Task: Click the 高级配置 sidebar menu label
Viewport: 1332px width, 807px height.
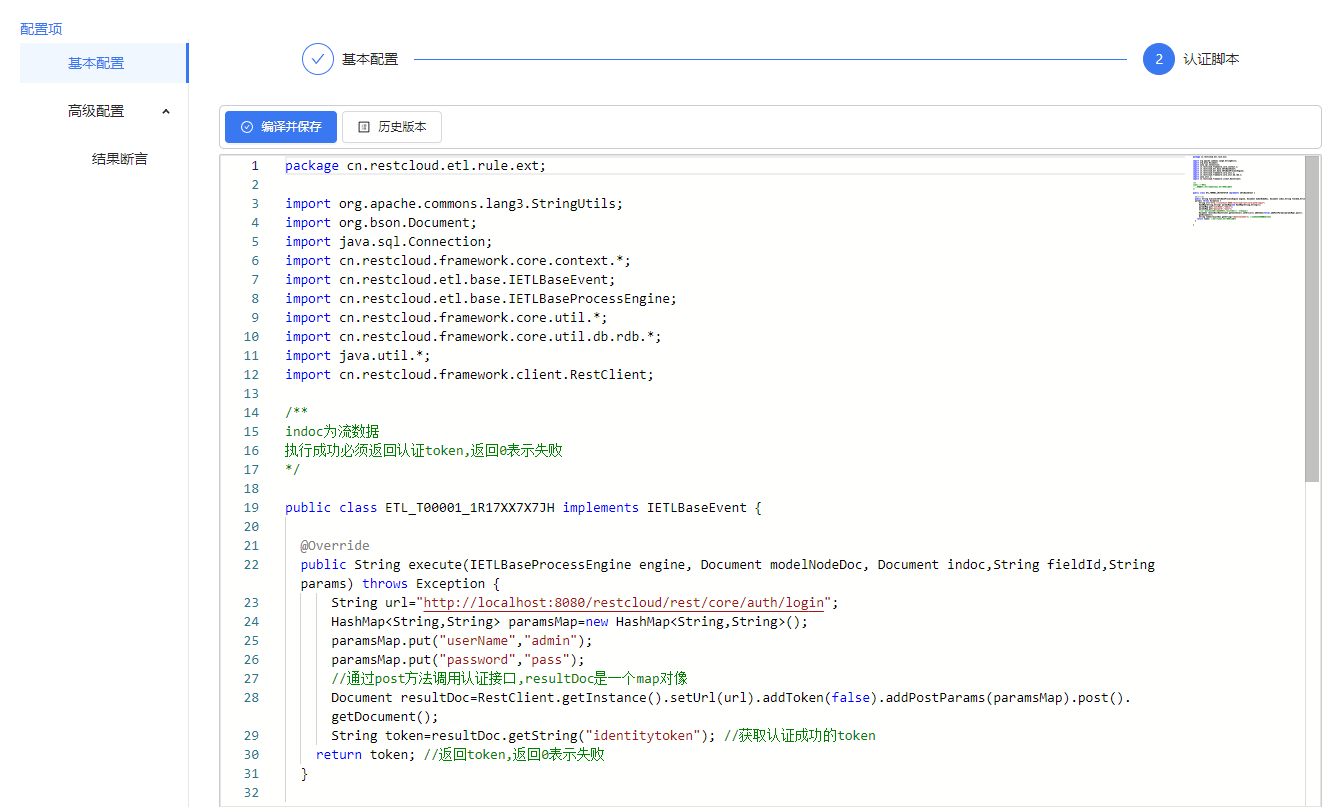Action: [x=96, y=111]
